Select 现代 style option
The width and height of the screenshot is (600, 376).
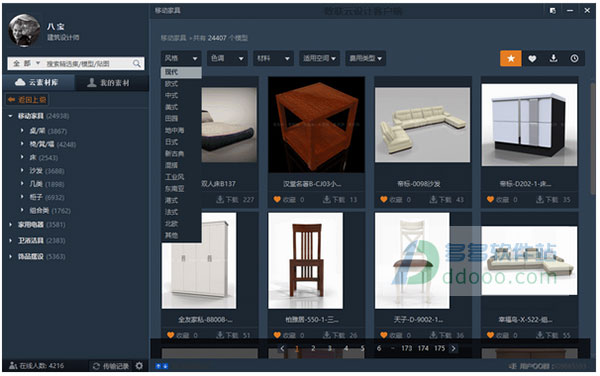point(181,72)
